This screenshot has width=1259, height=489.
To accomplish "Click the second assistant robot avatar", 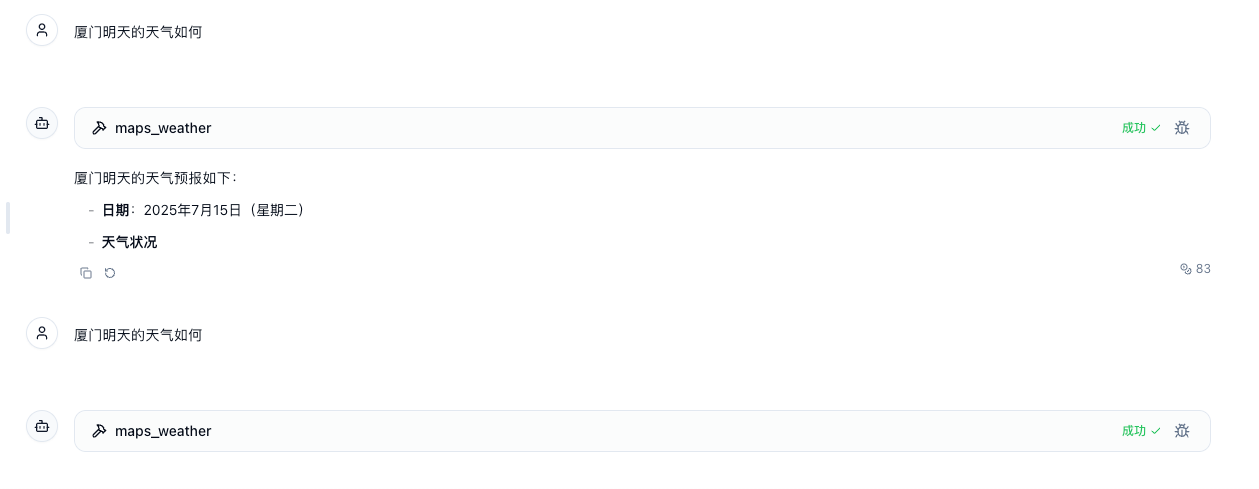I will [x=42, y=426].
